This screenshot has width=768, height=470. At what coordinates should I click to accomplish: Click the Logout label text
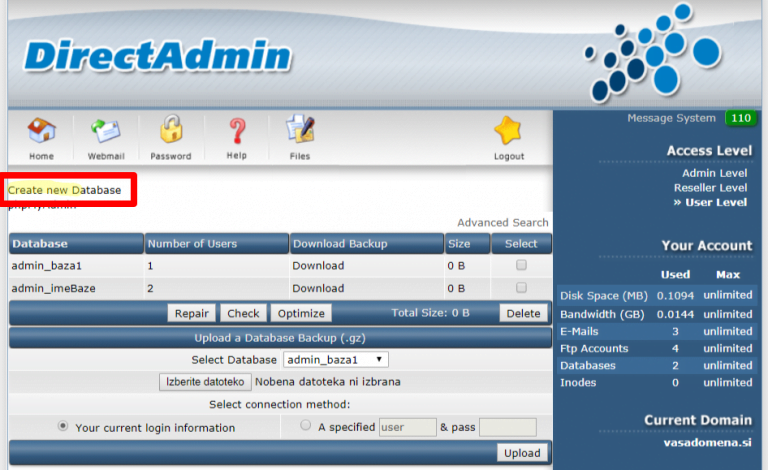[x=509, y=156]
